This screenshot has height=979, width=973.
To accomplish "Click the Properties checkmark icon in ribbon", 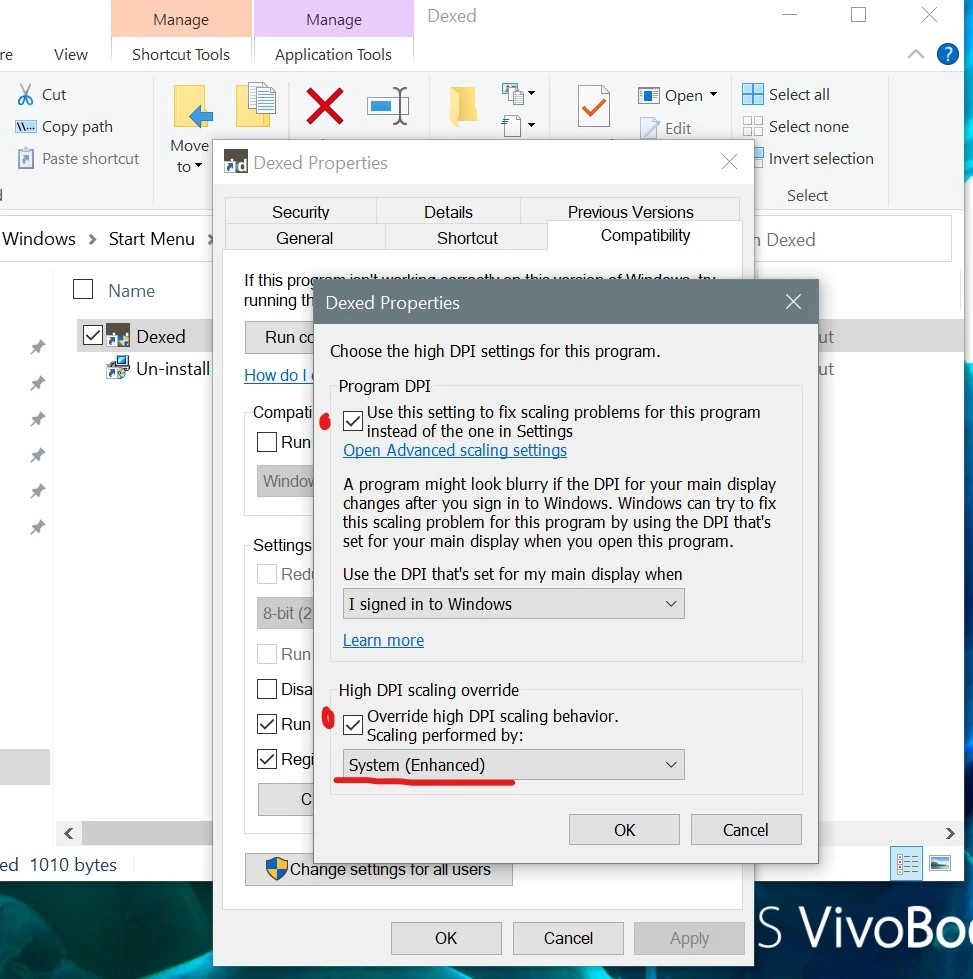I will point(593,106).
